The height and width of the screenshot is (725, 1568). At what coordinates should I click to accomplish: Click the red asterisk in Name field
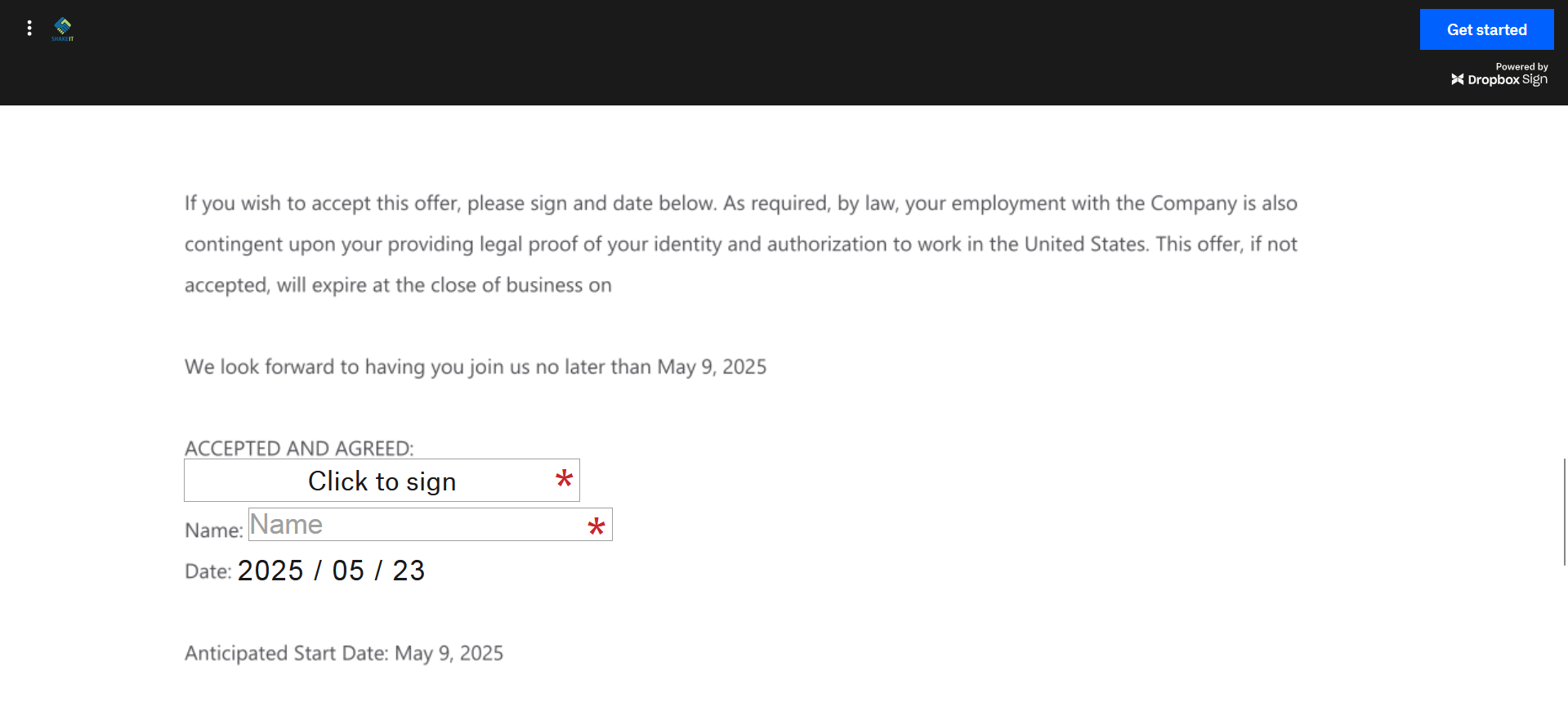click(x=596, y=527)
